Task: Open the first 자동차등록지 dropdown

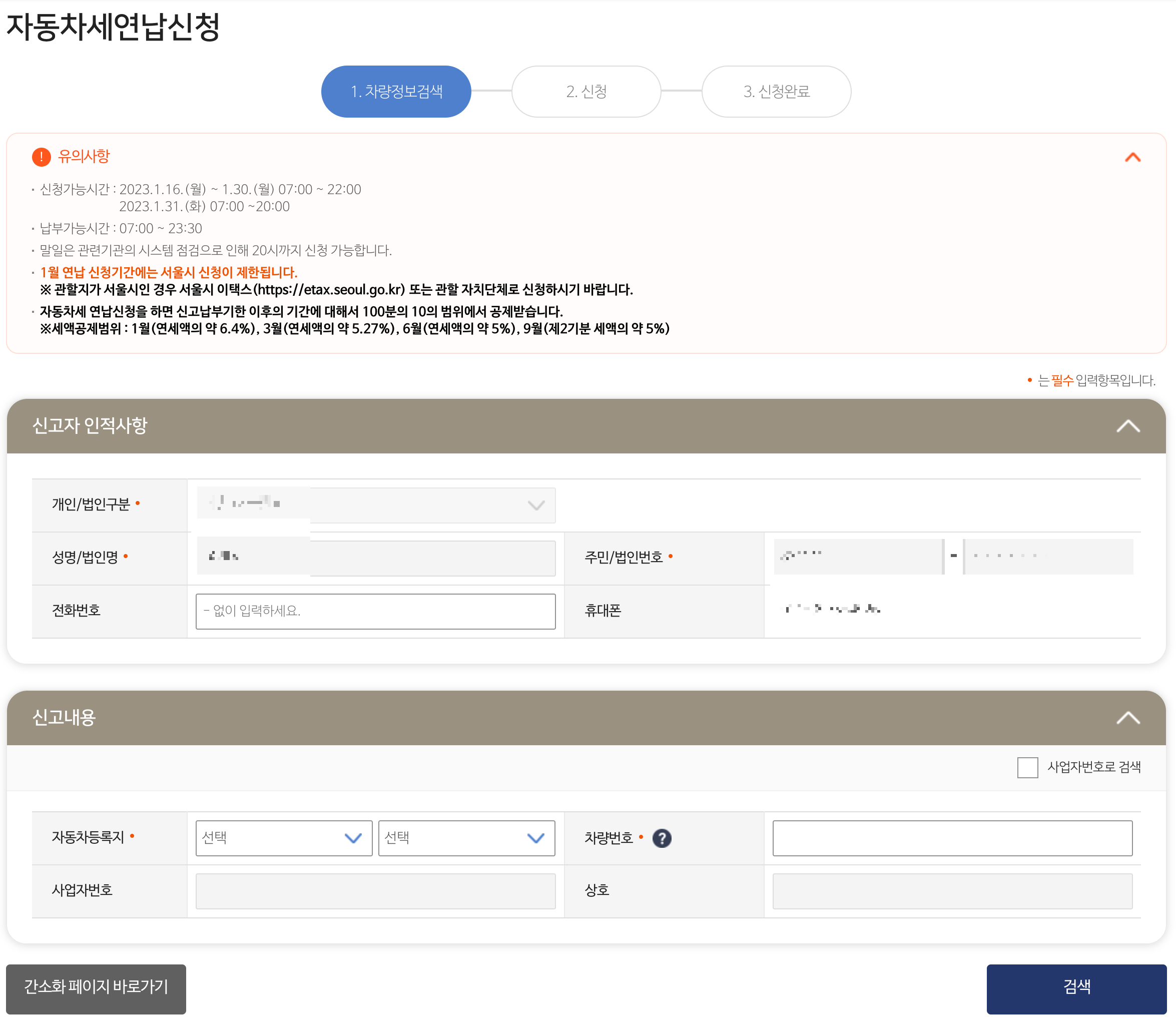Action: 283,838
